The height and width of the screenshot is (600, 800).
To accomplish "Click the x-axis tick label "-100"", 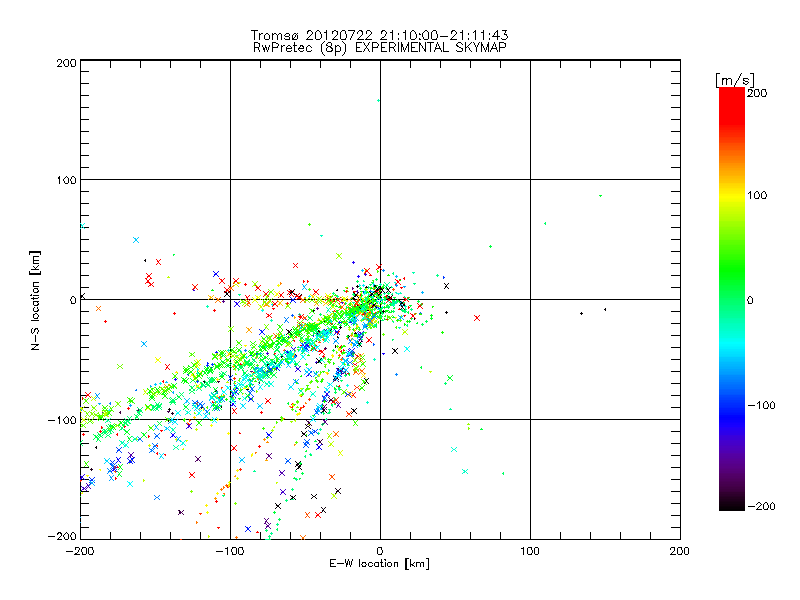I will [230, 551].
